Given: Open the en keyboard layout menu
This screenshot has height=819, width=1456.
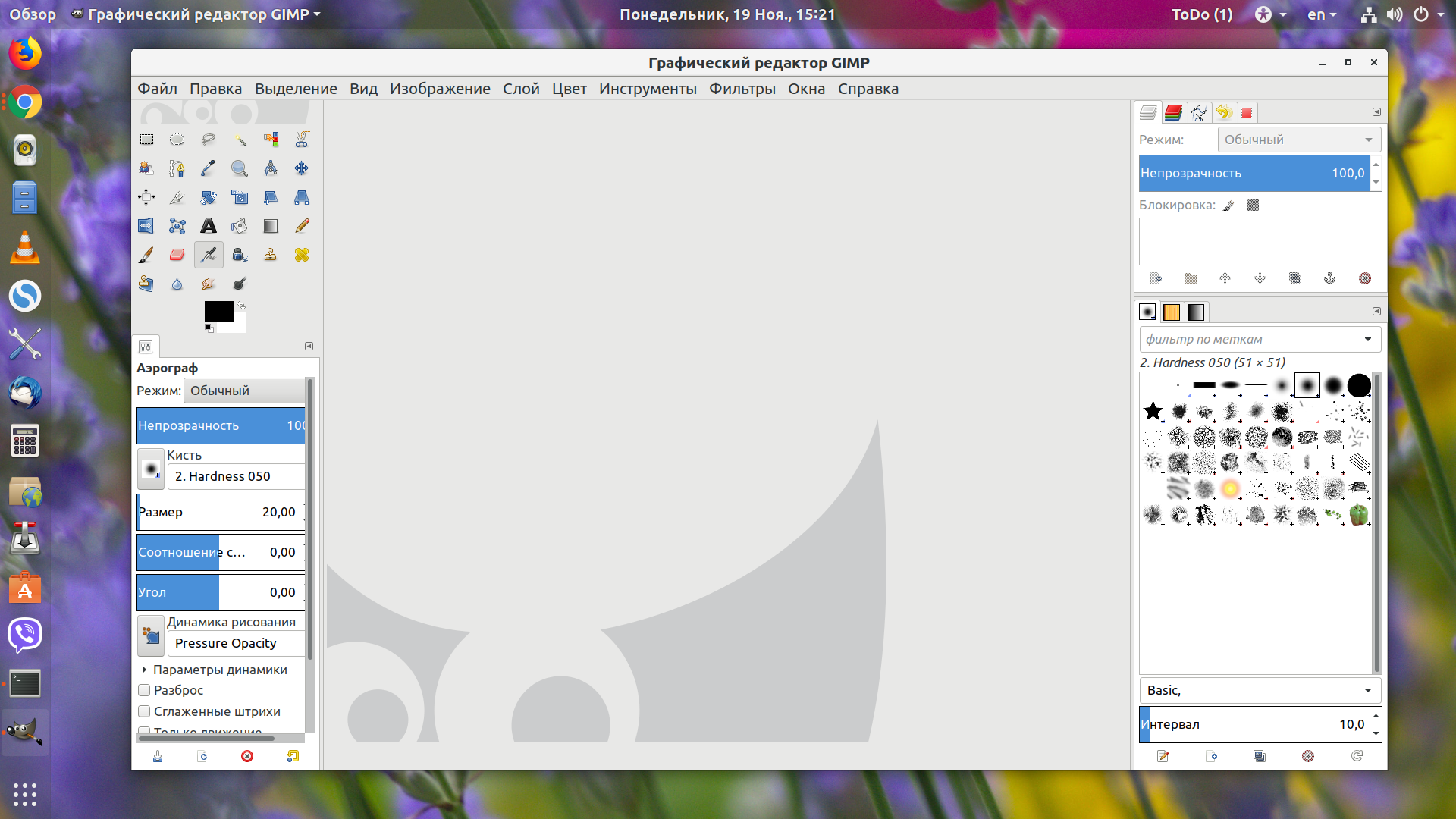Looking at the screenshot, I should point(1322,14).
